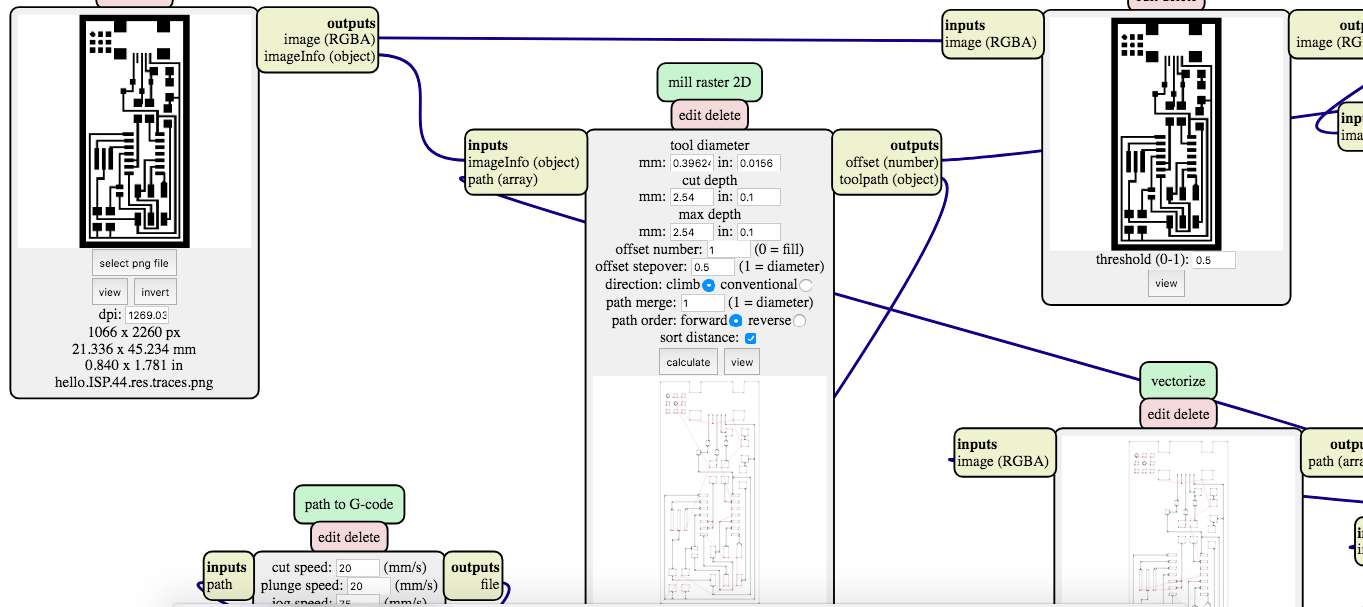Click the hello.ISP.44 traces preview image

pos(136,130)
